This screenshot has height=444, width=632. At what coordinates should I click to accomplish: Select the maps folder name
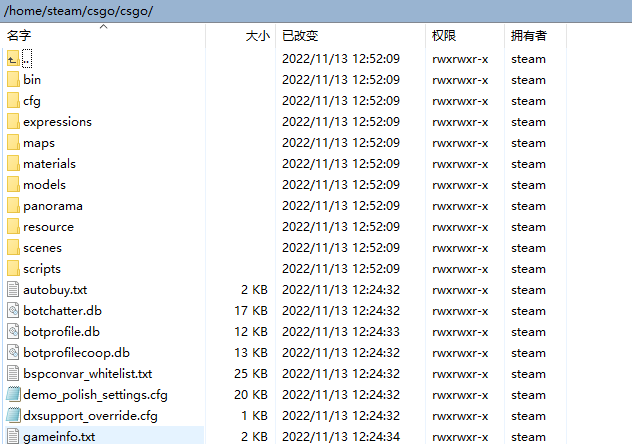pos(39,143)
